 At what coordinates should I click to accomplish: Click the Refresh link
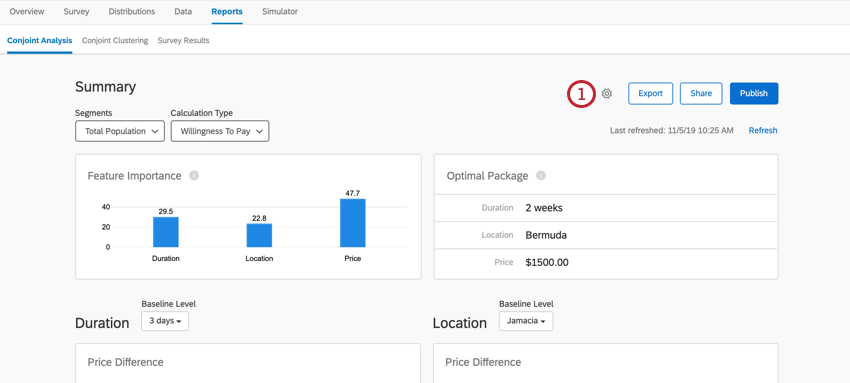coord(763,131)
